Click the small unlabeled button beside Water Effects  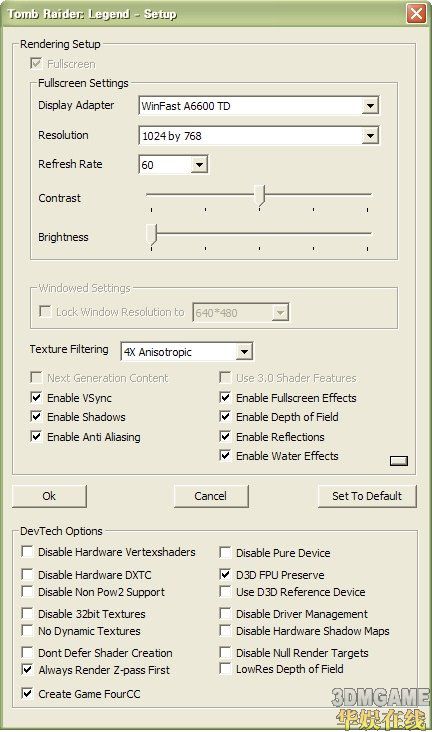[x=398, y=461]
